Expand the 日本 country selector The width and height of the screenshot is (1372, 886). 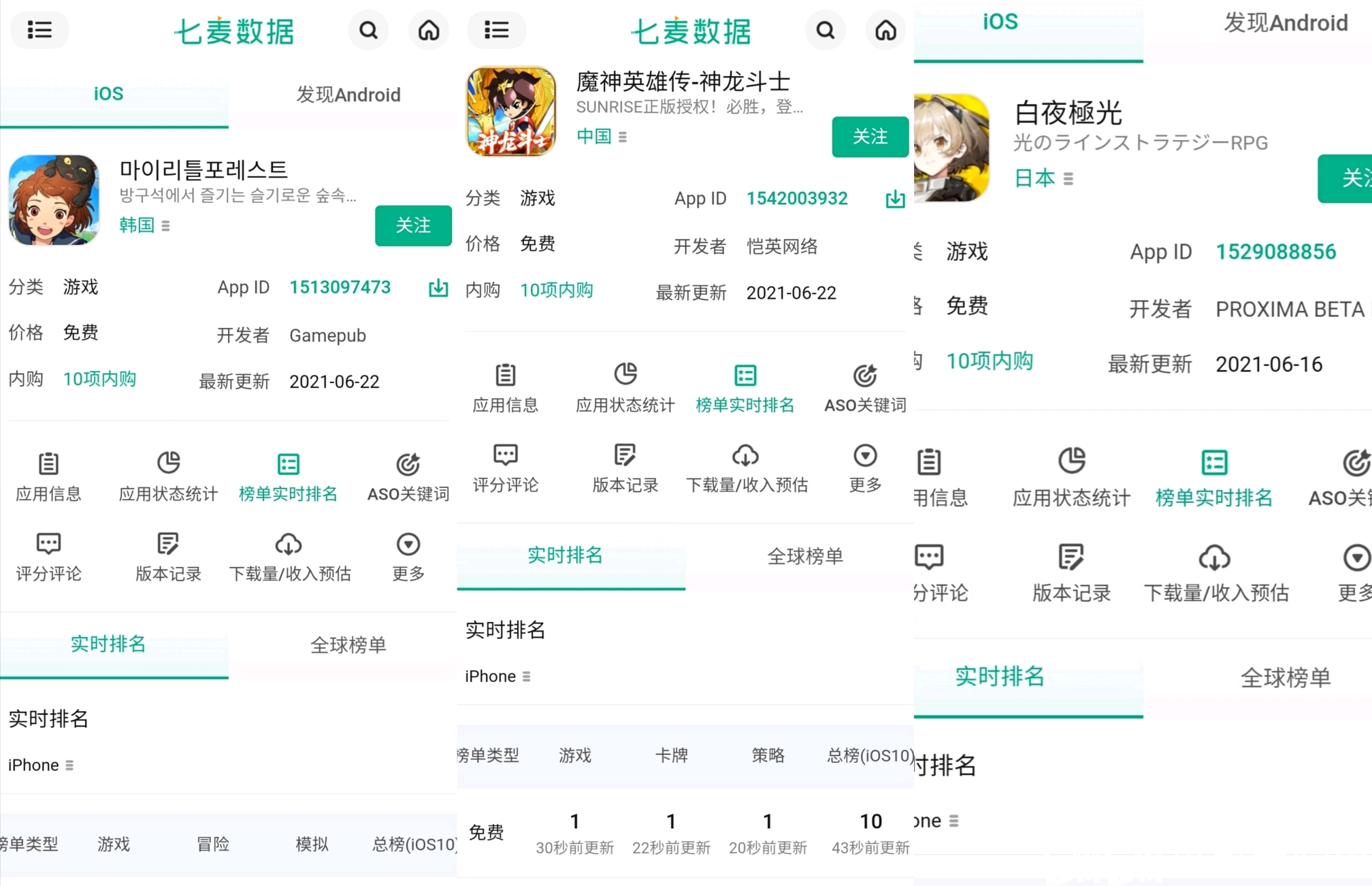point(1043,178)
